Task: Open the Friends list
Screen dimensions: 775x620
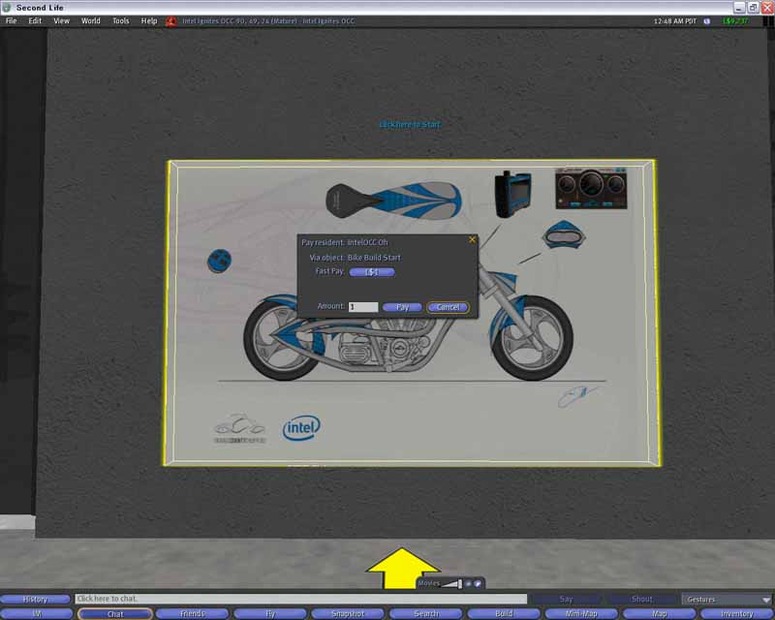Action: 192,614
